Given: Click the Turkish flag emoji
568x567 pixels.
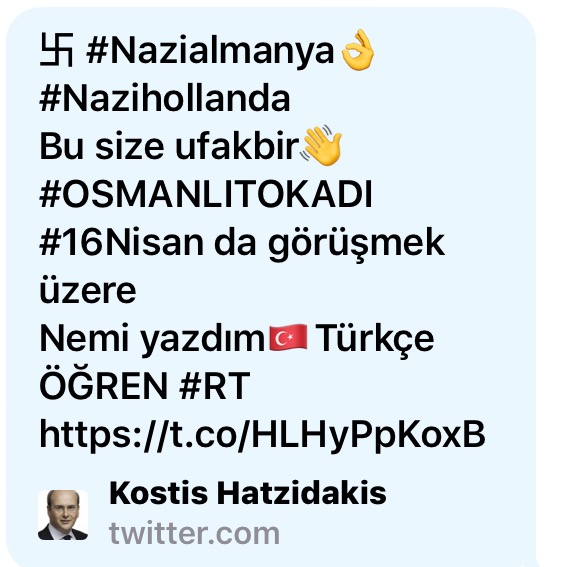Looking at the screenshot, I should point(288,338).
